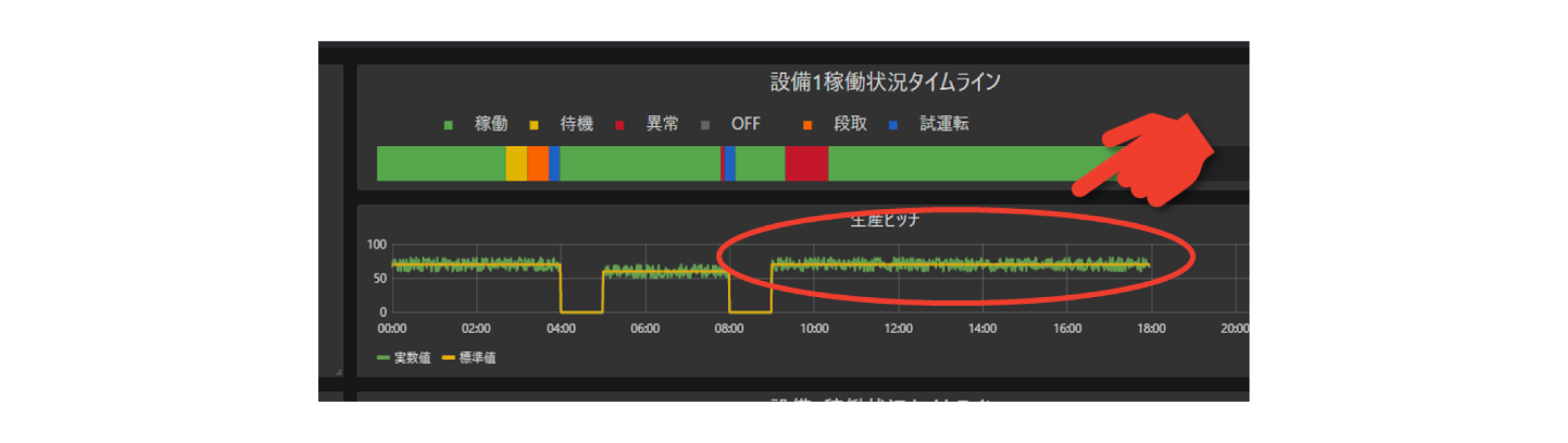Click the left panel resize handle icon
Viewport: 1568px width, 443px height.
tap(339, 372)
